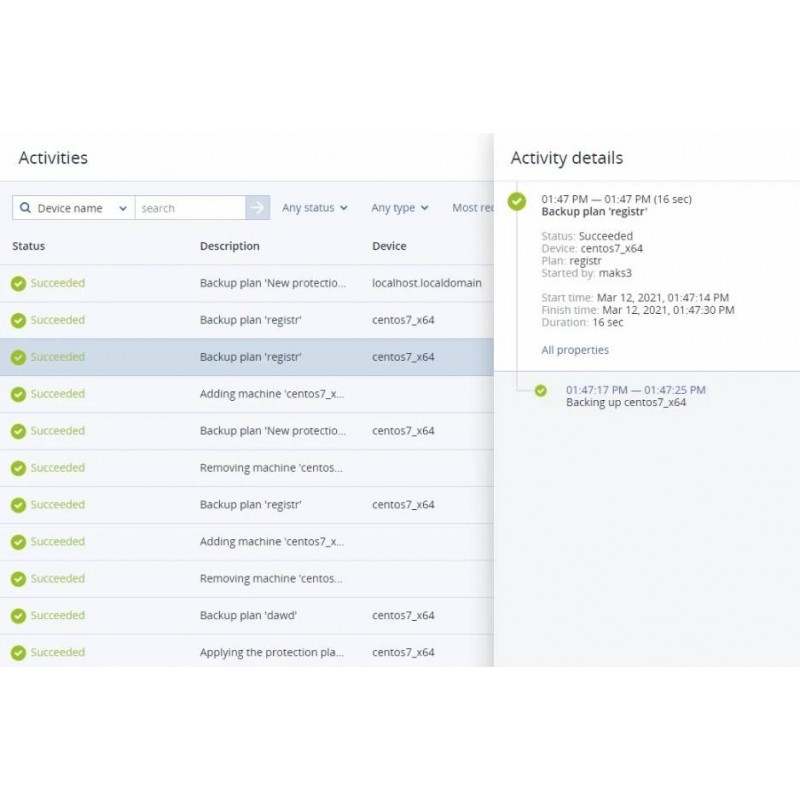Viewport: 800px width, 800px height.
Task: Focus the search text field
Action: (190, 208)
